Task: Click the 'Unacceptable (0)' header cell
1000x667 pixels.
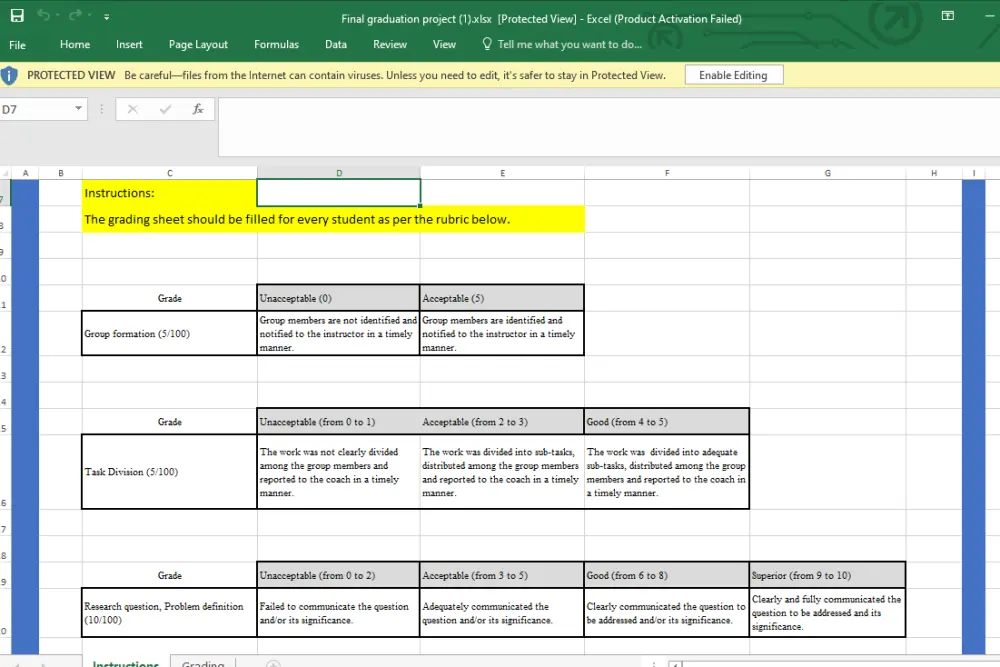Action: (339, 298)
